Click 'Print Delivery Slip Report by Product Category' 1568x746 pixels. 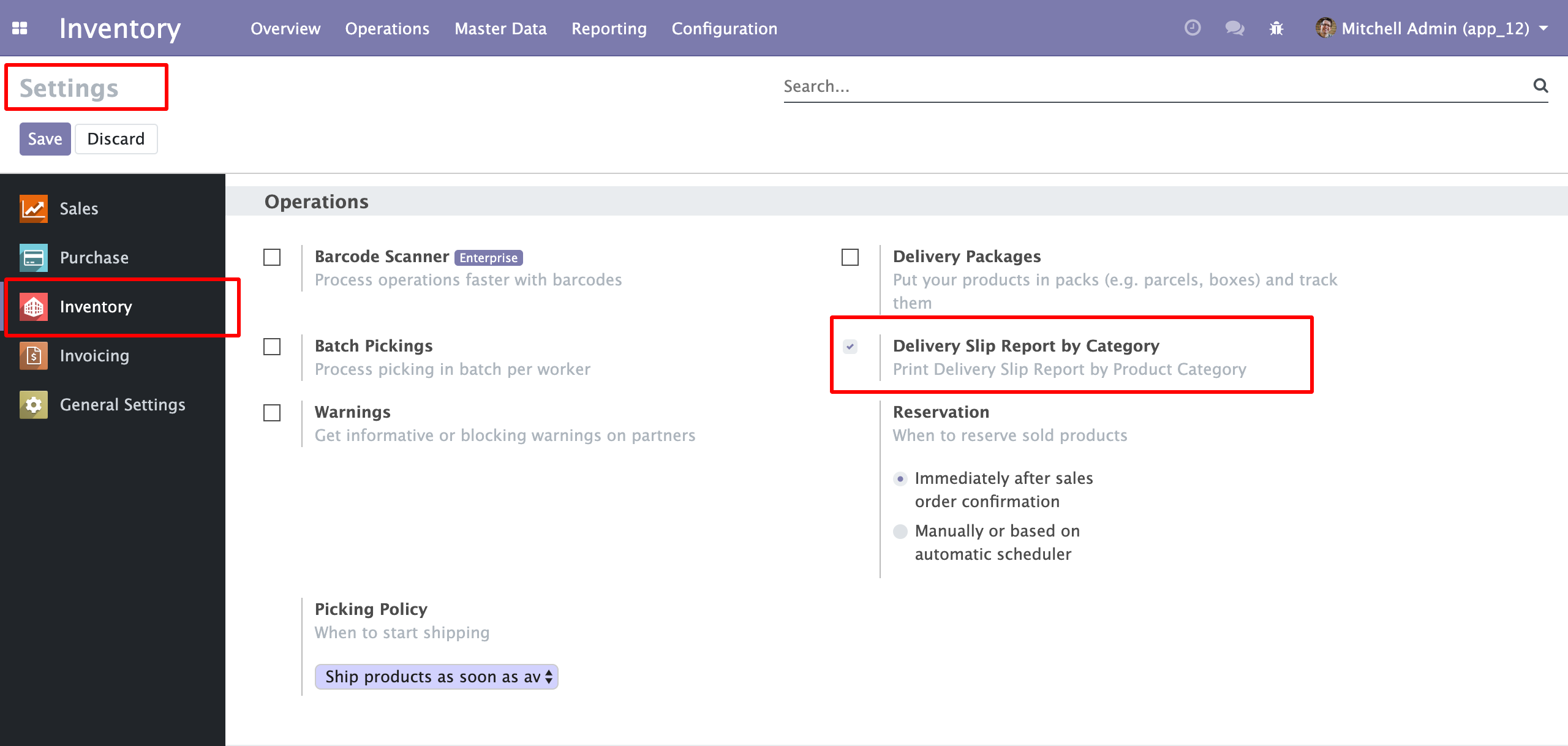click(1070, 369)
